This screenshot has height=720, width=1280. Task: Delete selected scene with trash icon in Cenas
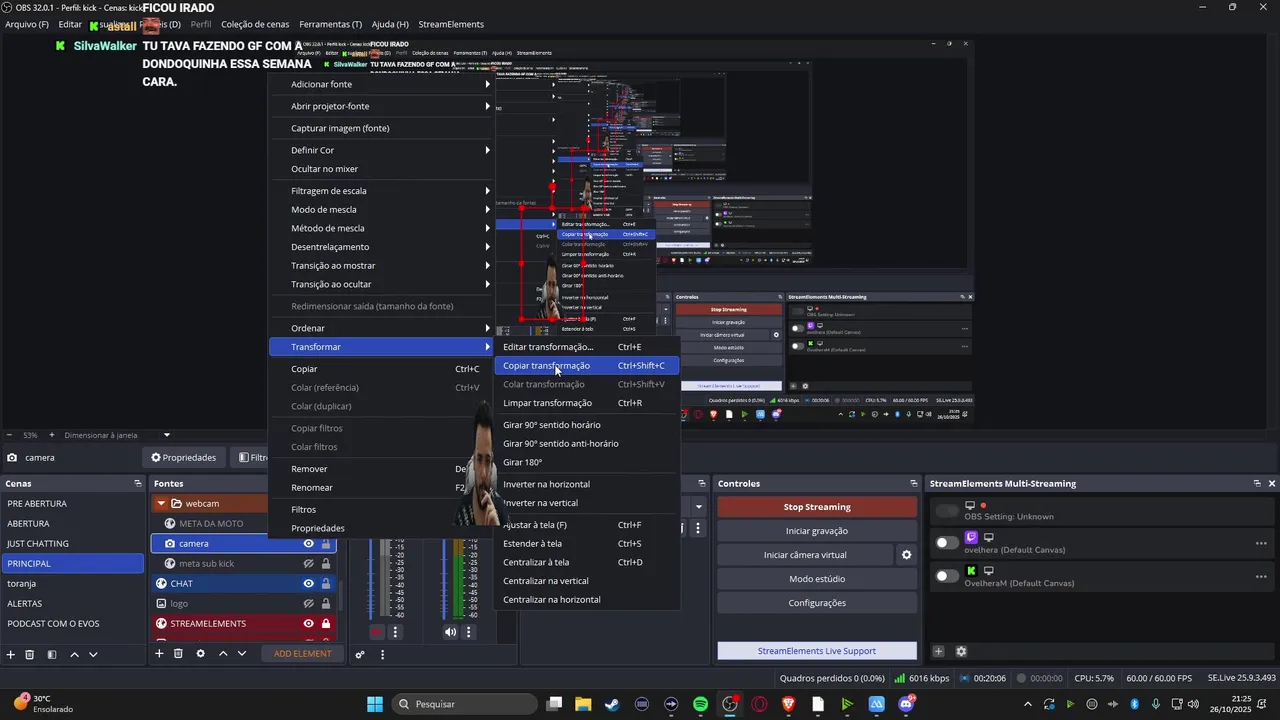pos(30,654)
